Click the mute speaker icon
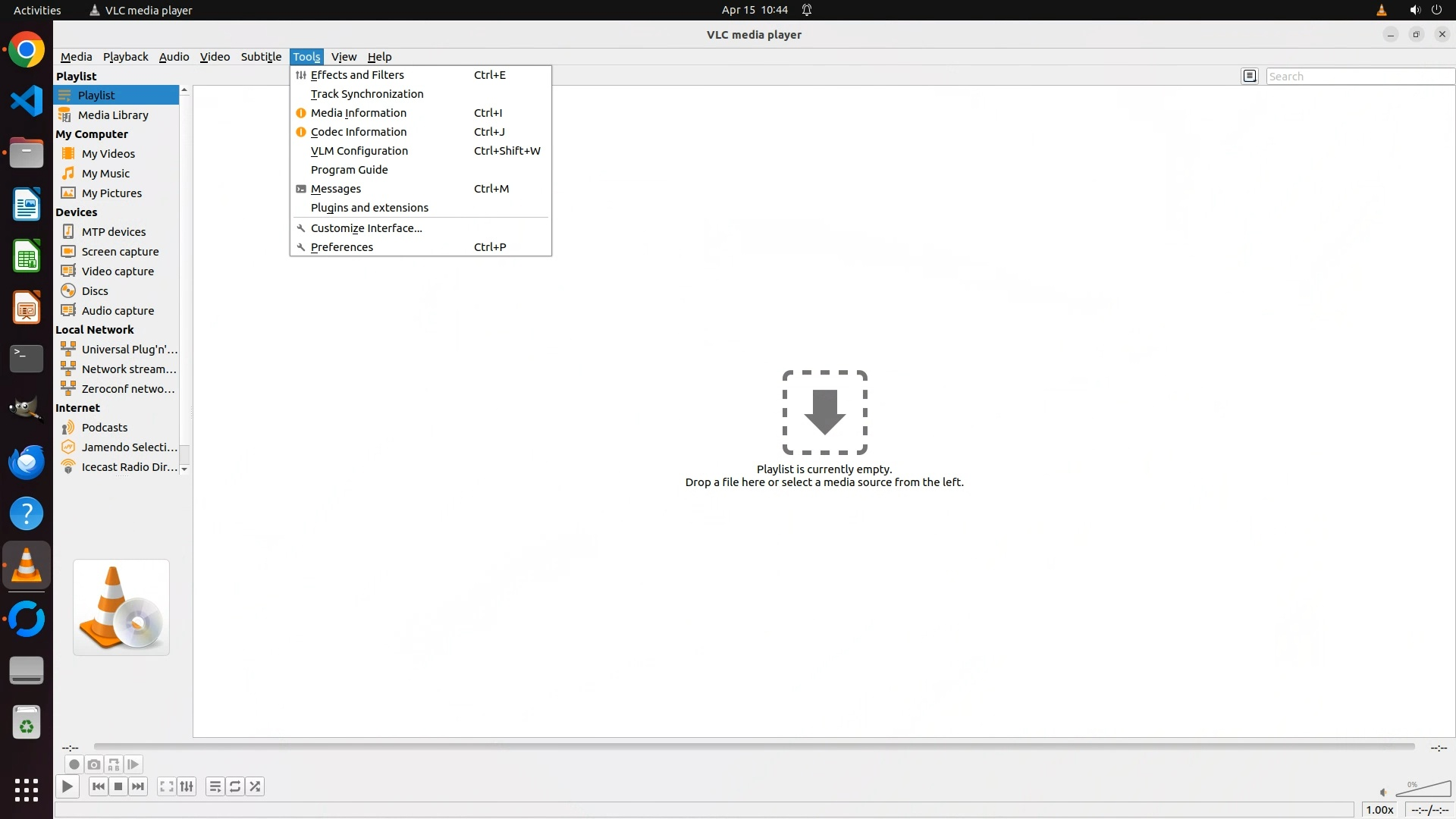This screenshot has height=819, width=1456. click(1383, 792)
